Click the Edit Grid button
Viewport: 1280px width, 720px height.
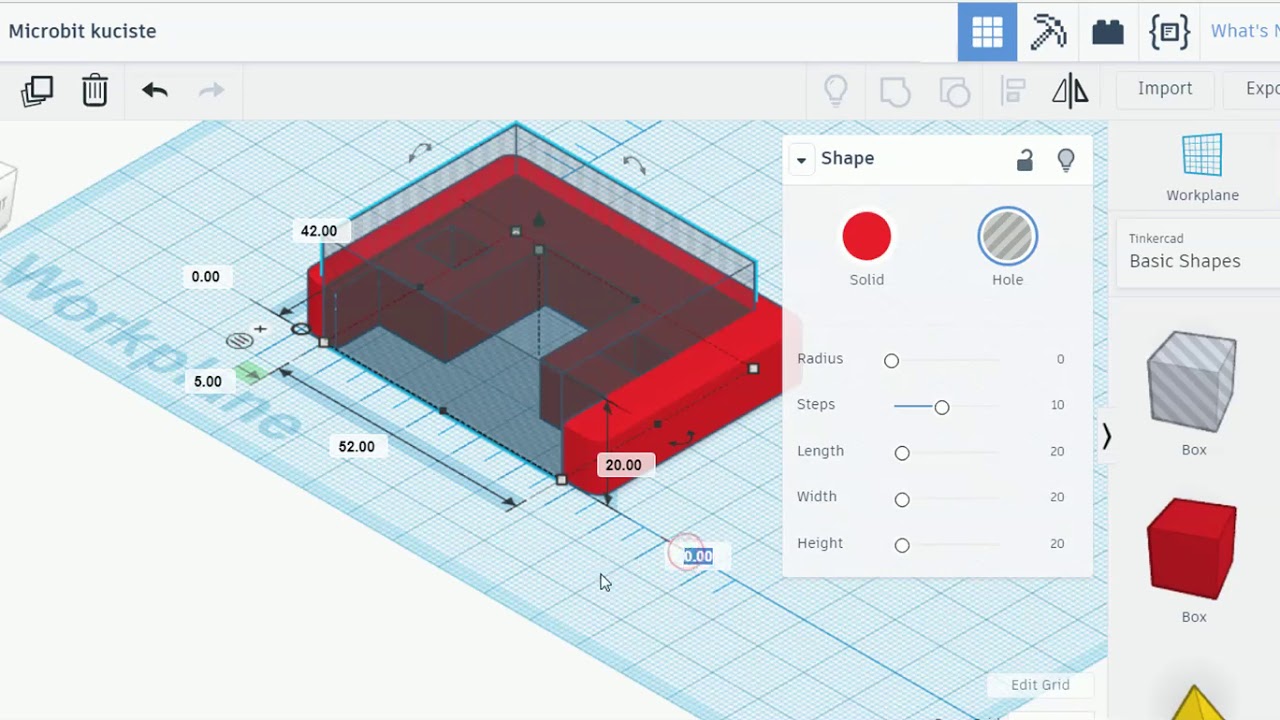[x=1040, y=685]
